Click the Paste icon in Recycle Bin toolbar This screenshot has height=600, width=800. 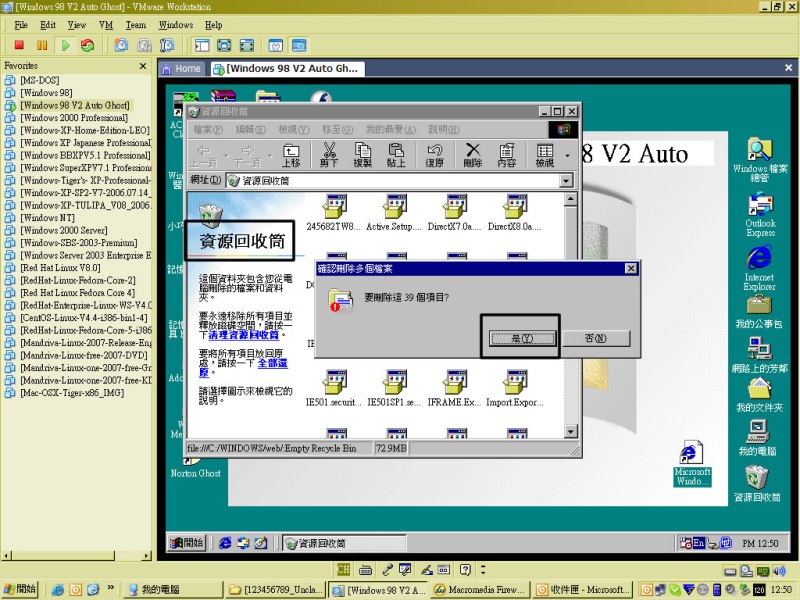[x=396, y=155]
